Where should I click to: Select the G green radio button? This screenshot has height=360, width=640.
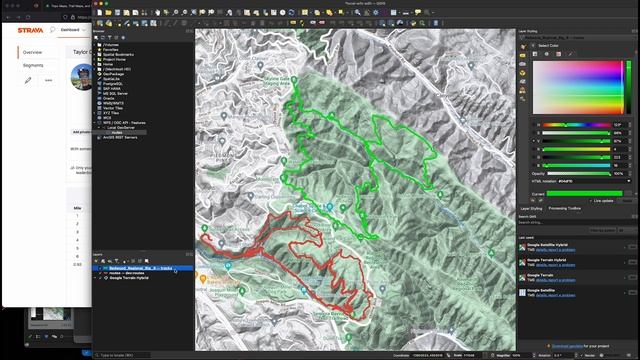(x=534, y=157)
